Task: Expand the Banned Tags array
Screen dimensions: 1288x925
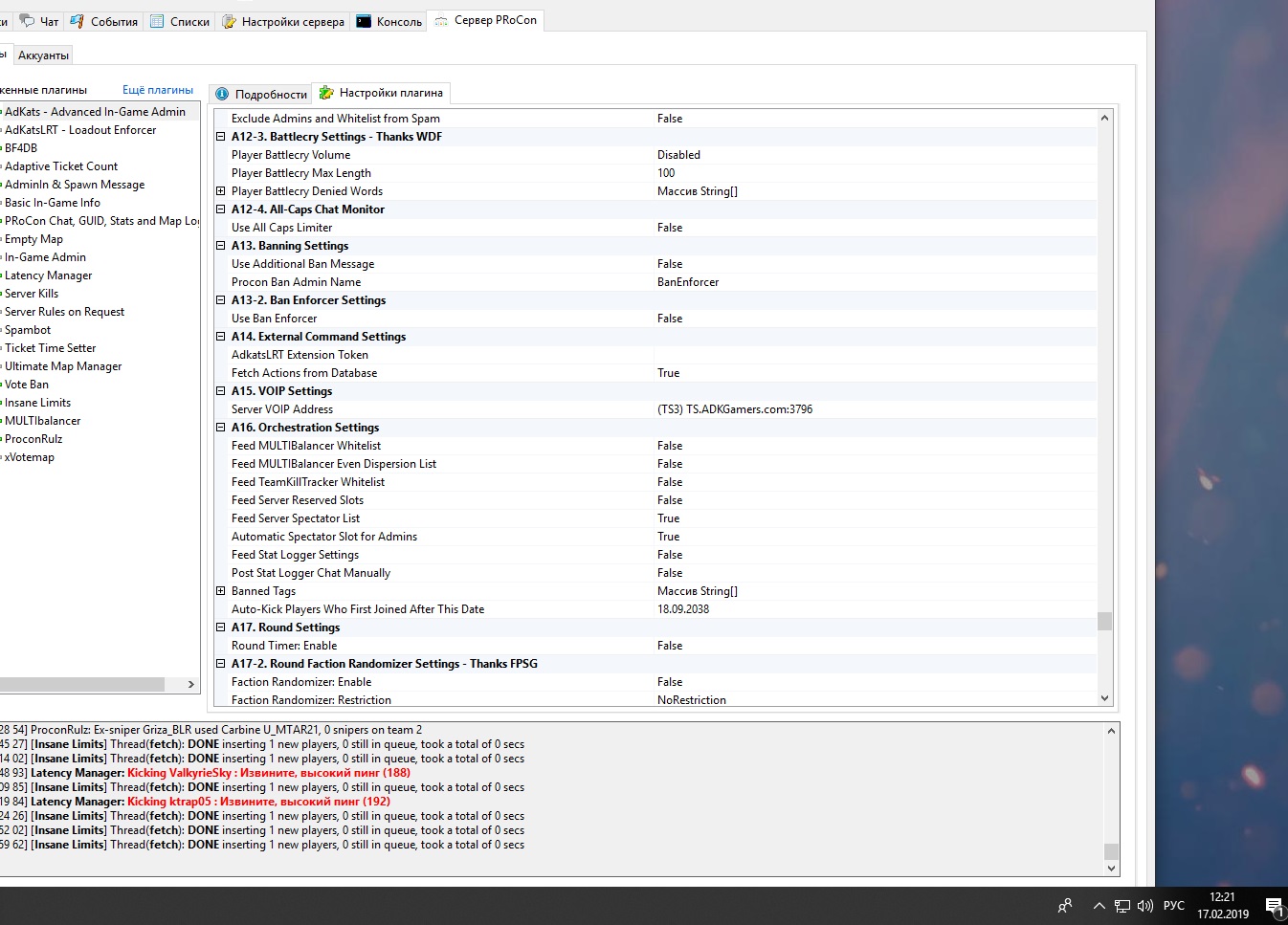Action: 221,591
